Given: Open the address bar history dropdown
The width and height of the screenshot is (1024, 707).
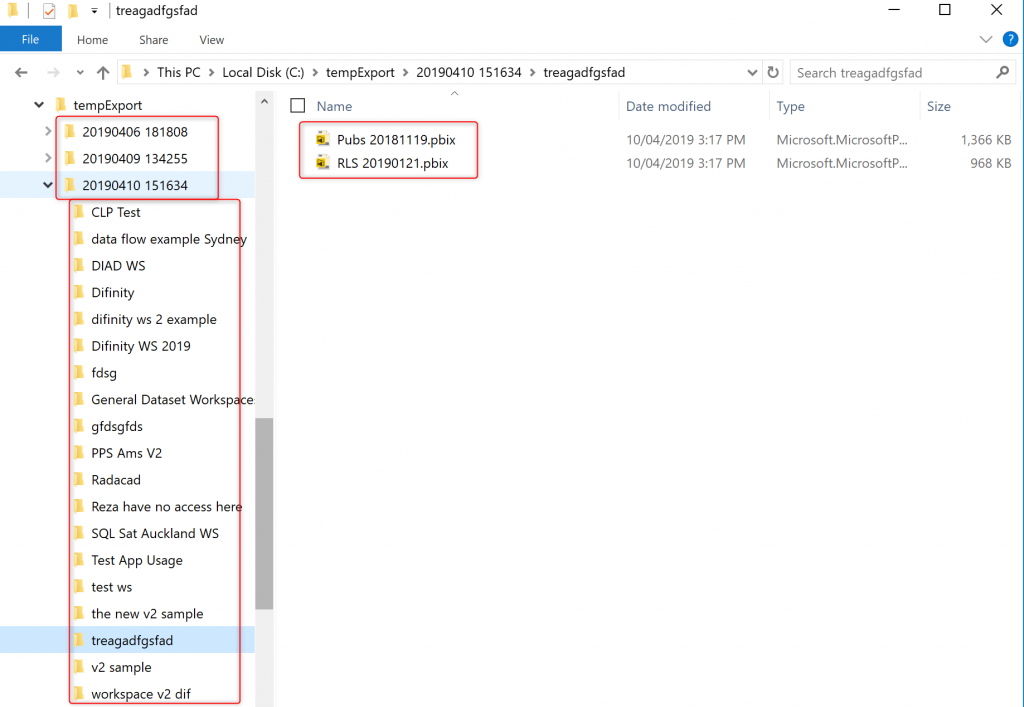Looking at the screenshot, I should click(752, 73).
